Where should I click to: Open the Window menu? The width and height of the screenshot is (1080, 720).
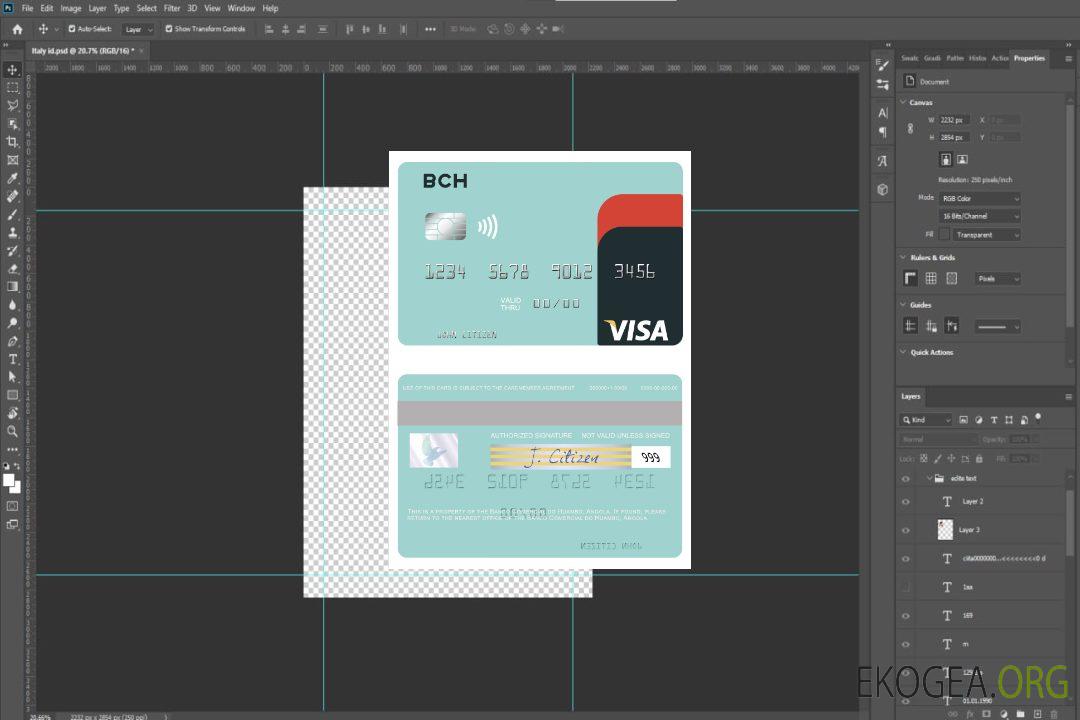(241, 8)
